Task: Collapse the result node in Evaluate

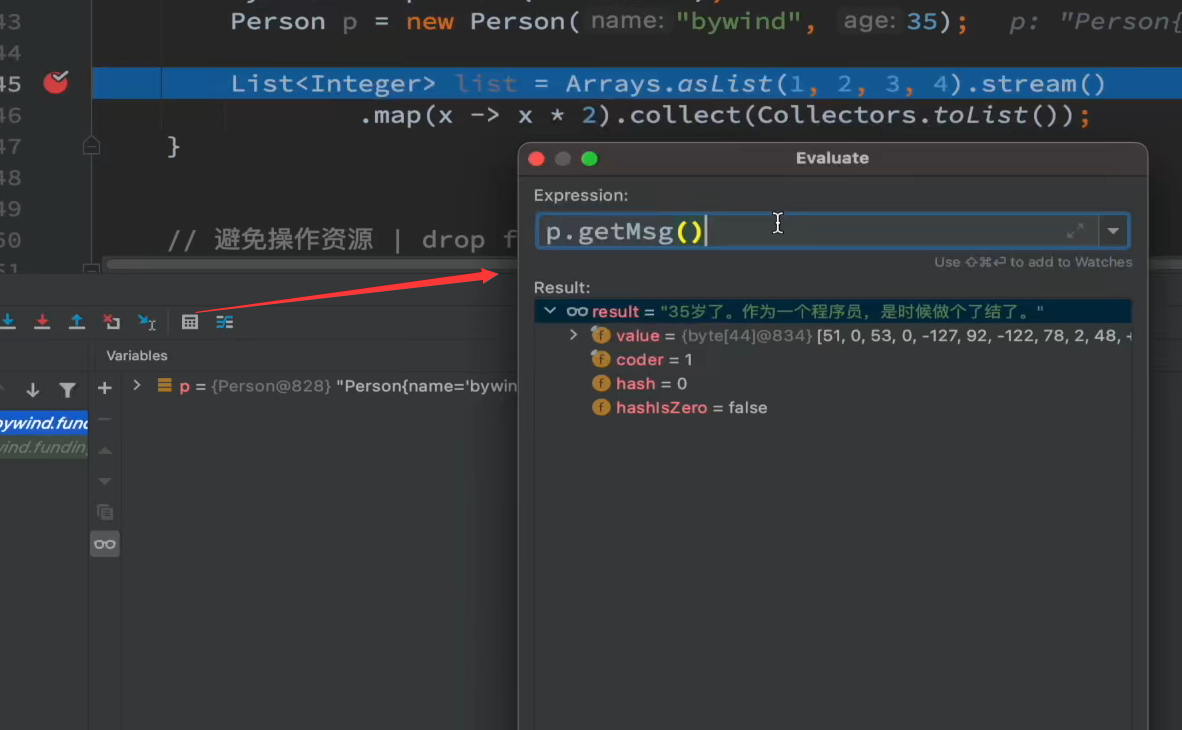Action: point(550,311)
